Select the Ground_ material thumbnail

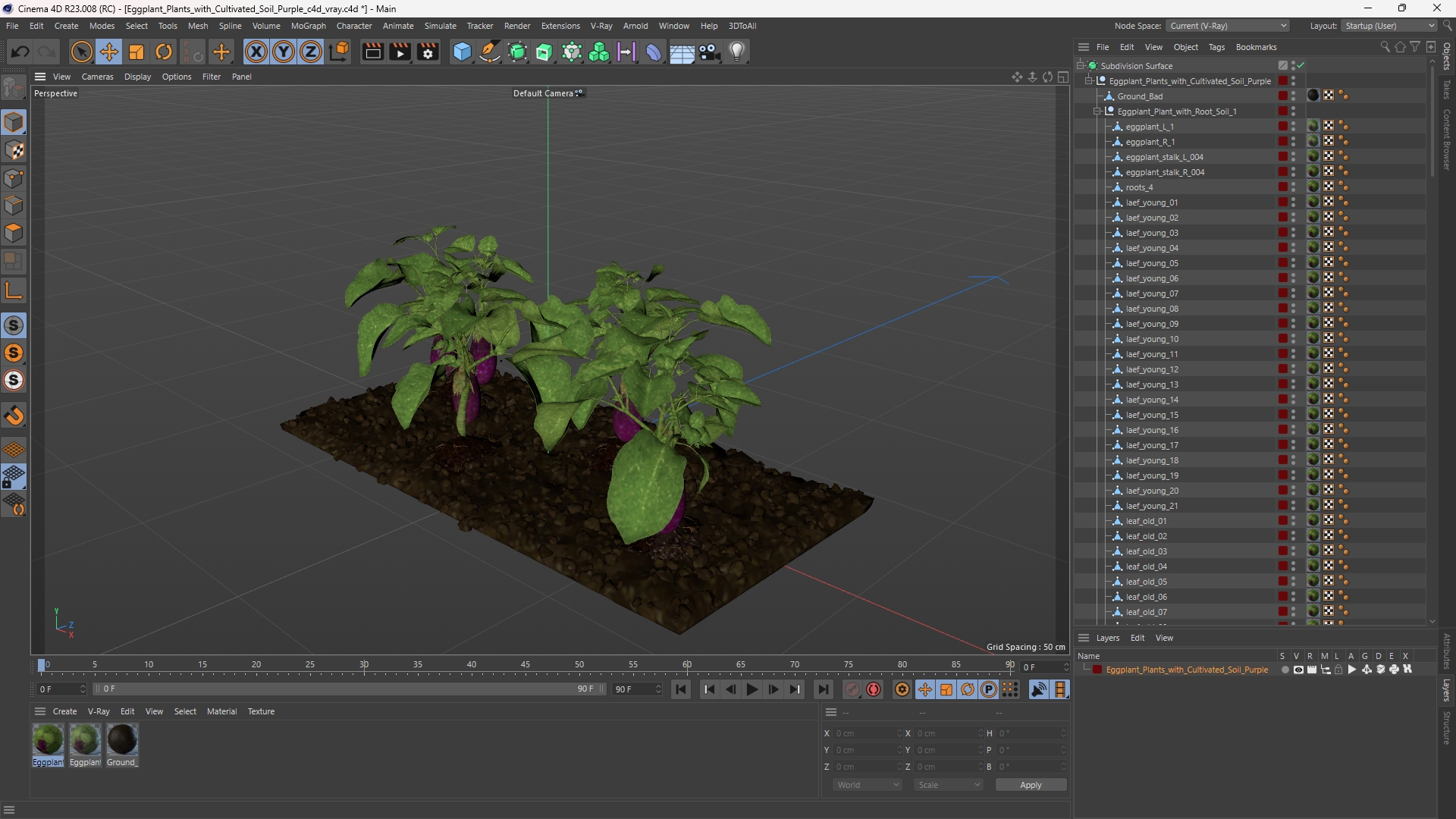(x=122, y=745)
